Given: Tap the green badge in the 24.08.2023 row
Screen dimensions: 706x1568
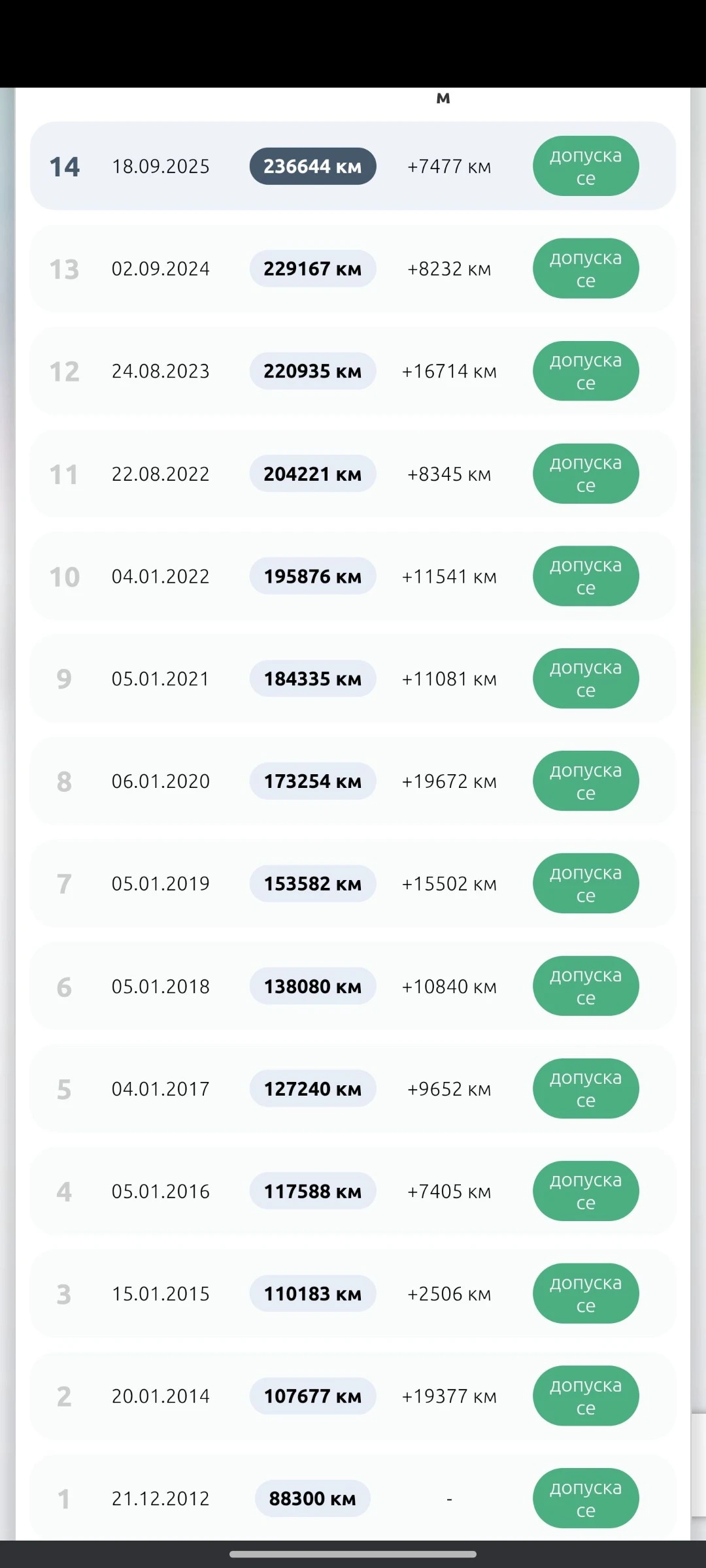Looking at the screenshot, I should (x=586, y=371).
